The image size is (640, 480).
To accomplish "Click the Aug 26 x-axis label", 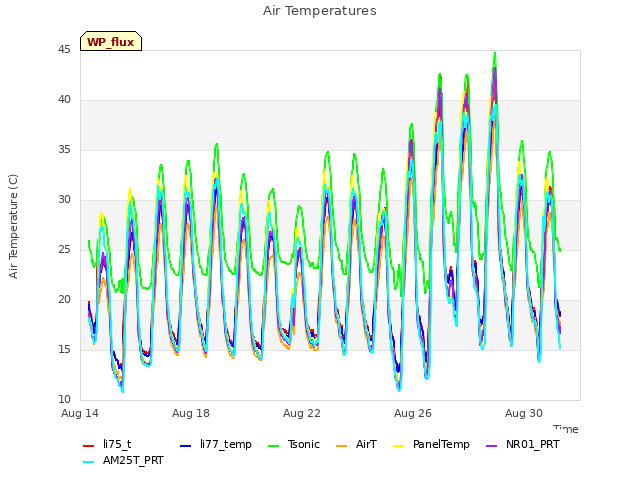I will (413, 413).
